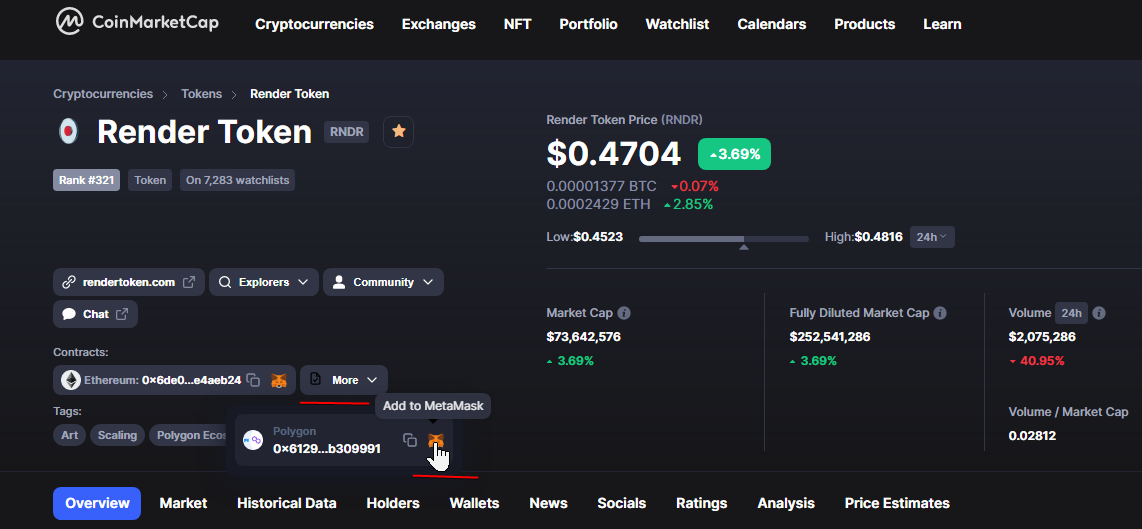The image size is (1142, 529).
Task: Click the Scaling tag
Action: 117,435
